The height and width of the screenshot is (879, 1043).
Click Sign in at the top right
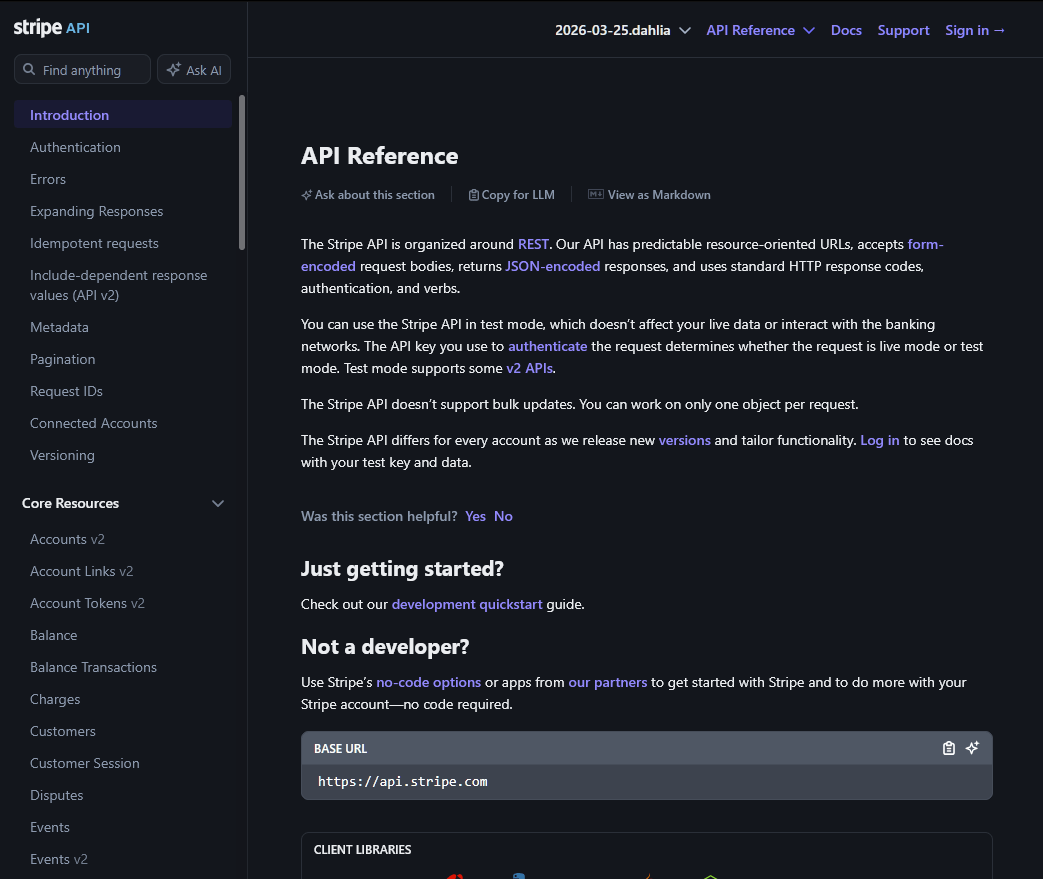[974, 31]
